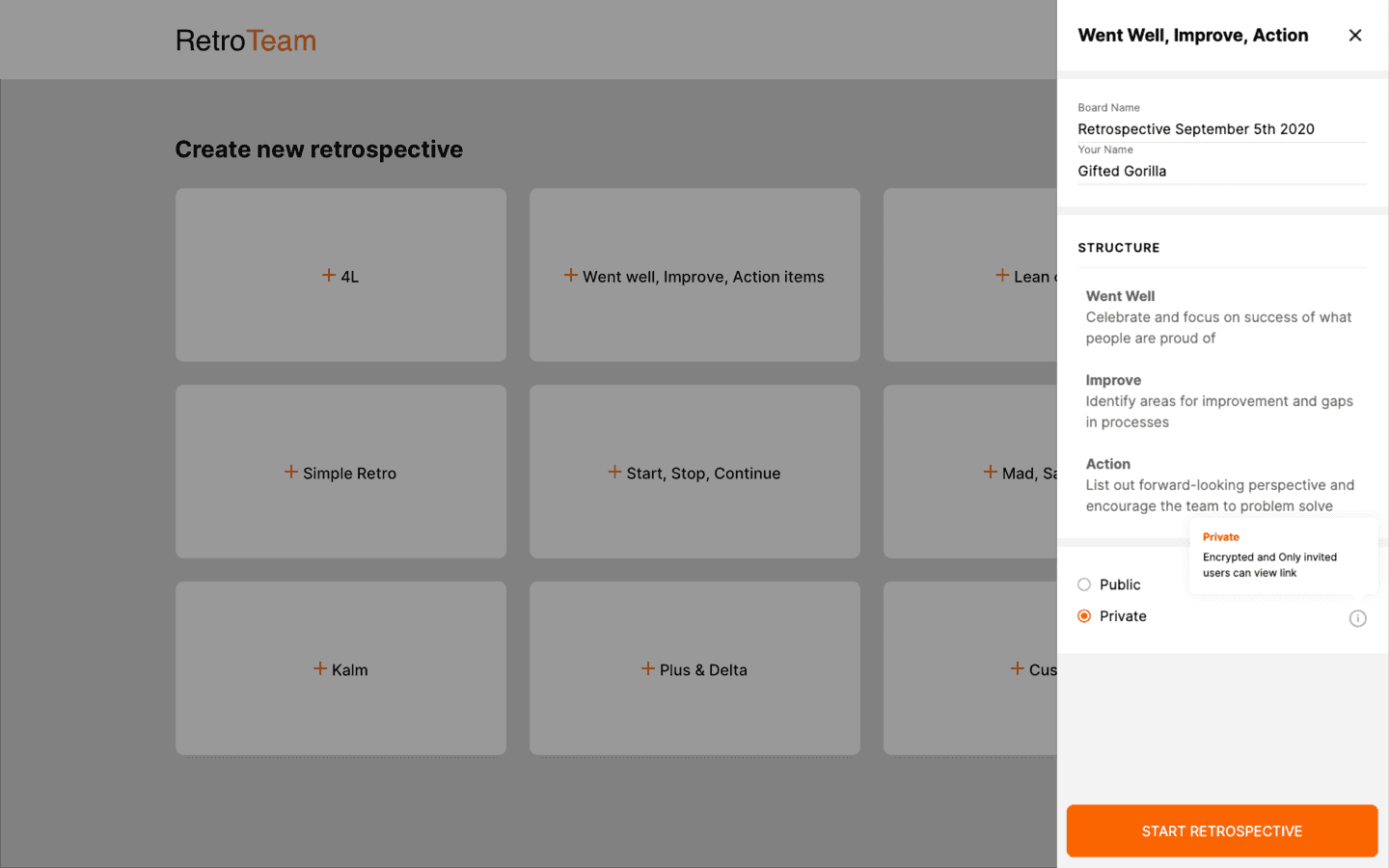Click the info icon beside Private

[1357, 618]
